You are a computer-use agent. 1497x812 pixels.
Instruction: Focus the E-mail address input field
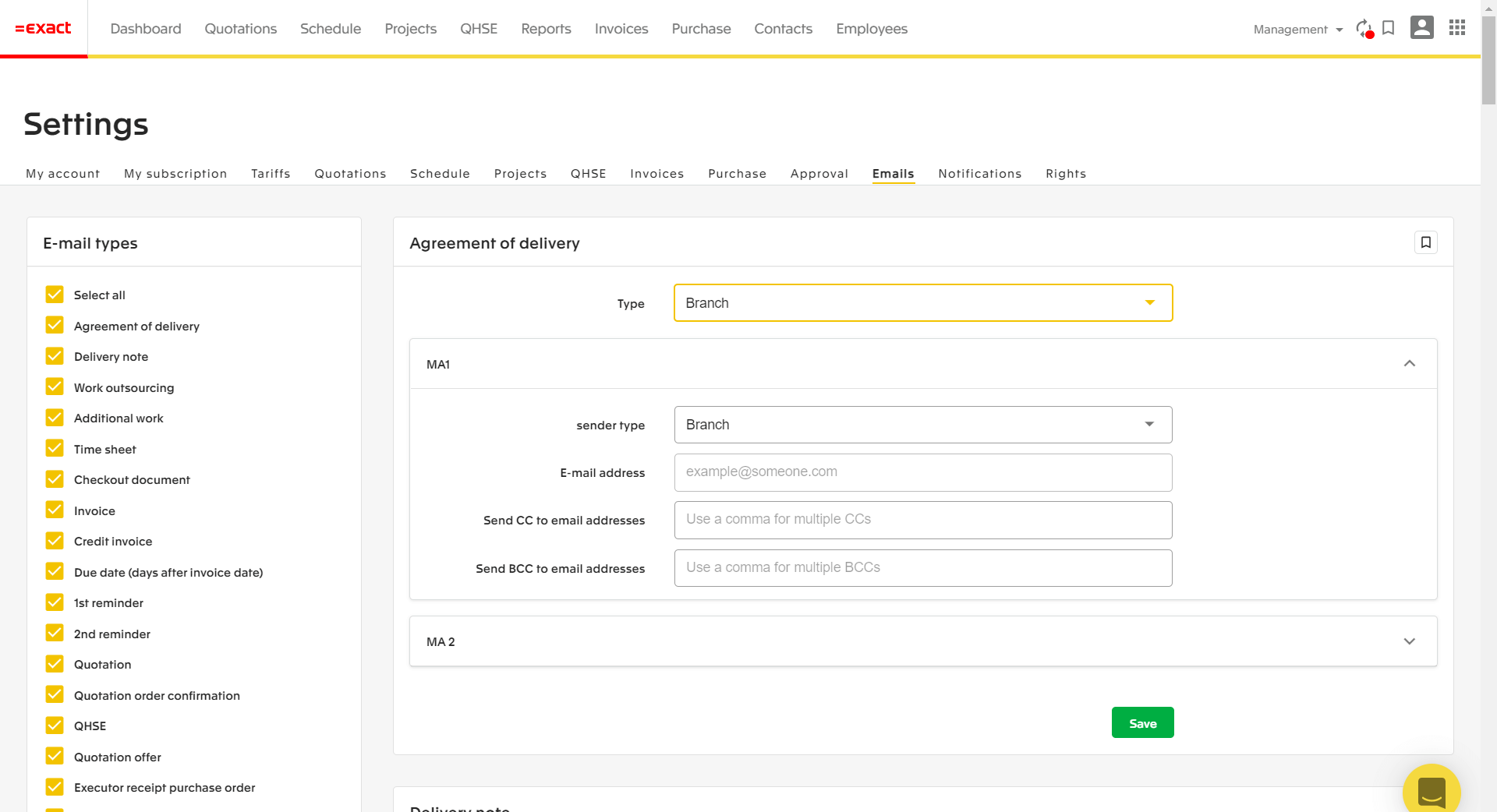tap(923, 472)
